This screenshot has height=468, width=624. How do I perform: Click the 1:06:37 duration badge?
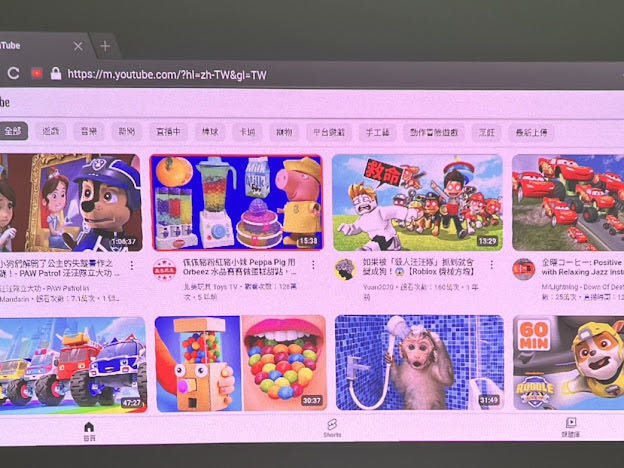[x=124, y=242]
